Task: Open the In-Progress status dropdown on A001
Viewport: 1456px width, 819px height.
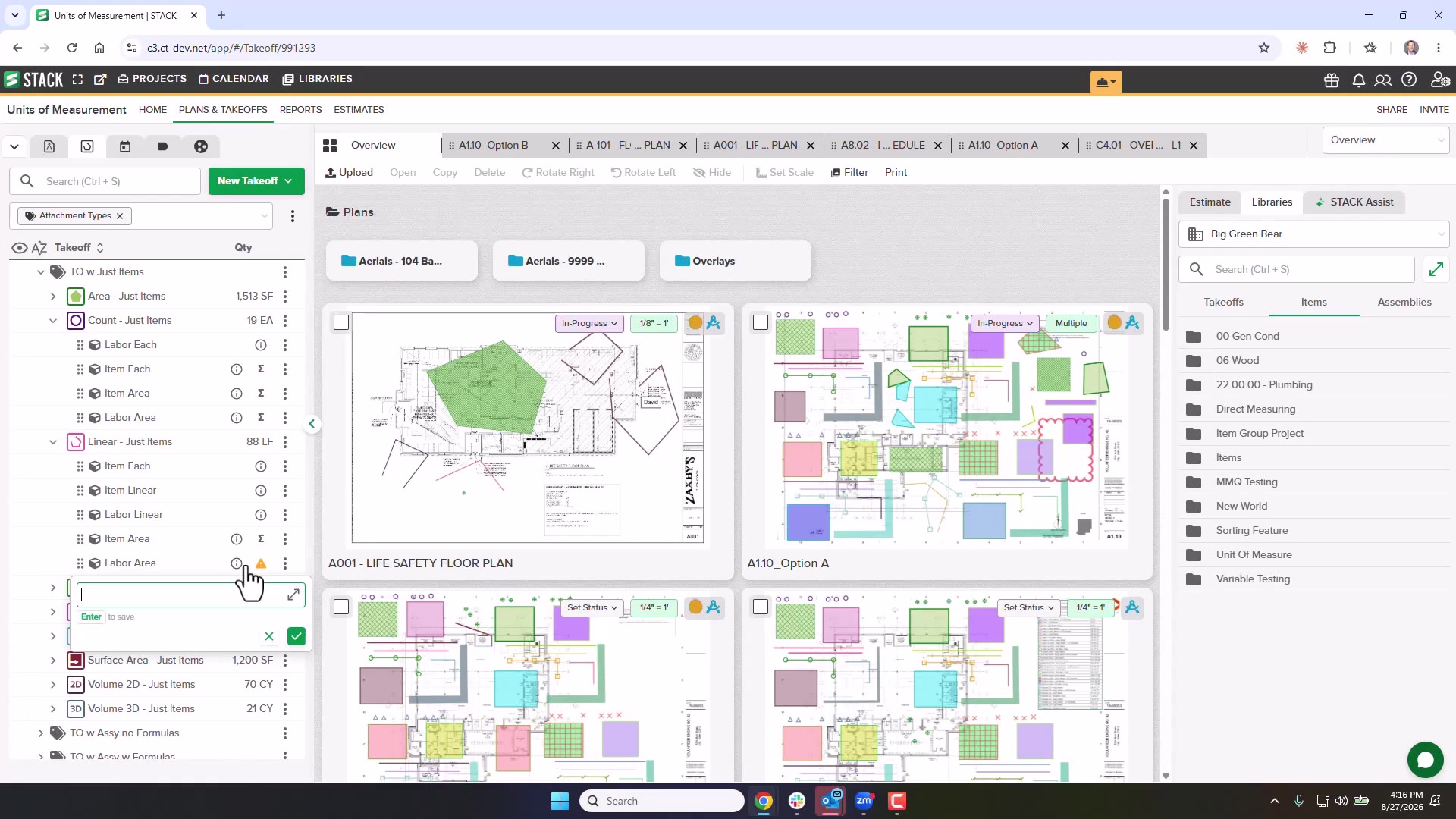Action: (x=590, y=323)
